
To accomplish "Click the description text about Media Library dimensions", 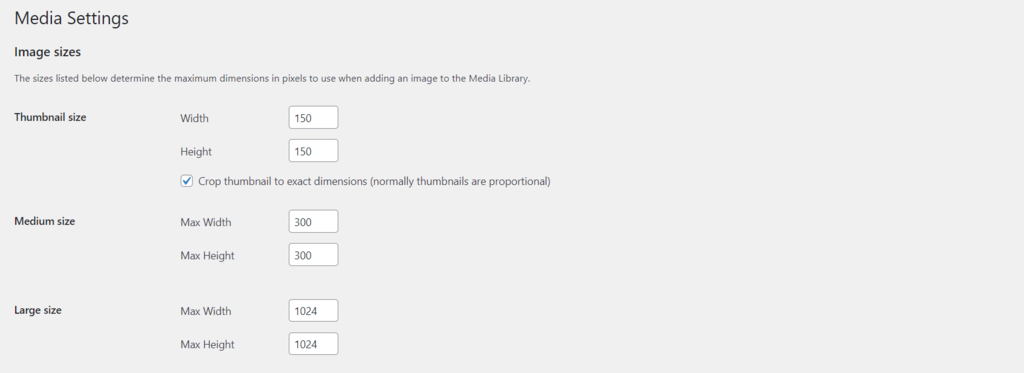I will point(272,79).
